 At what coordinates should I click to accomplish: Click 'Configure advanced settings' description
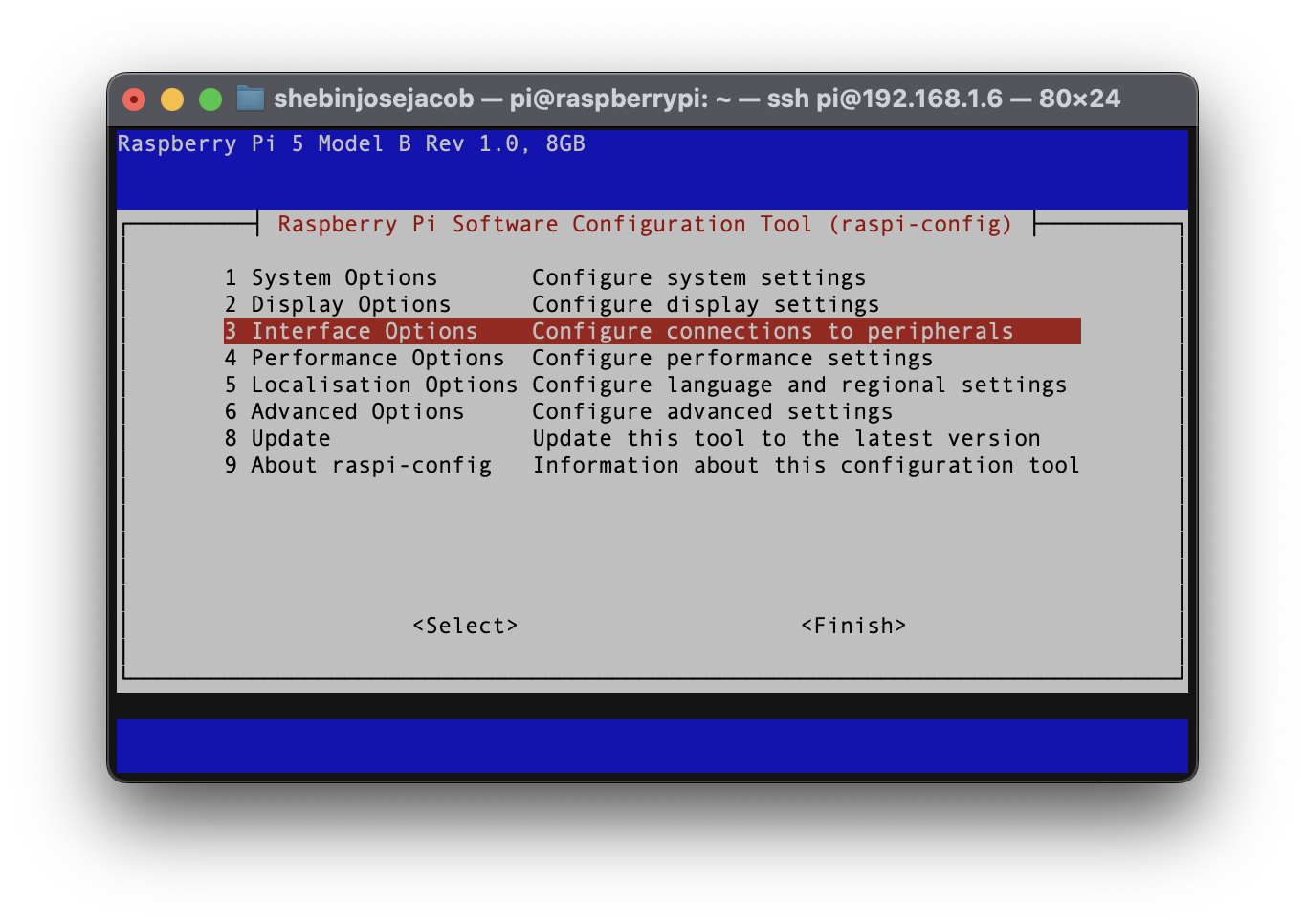(x=713, y=411)
